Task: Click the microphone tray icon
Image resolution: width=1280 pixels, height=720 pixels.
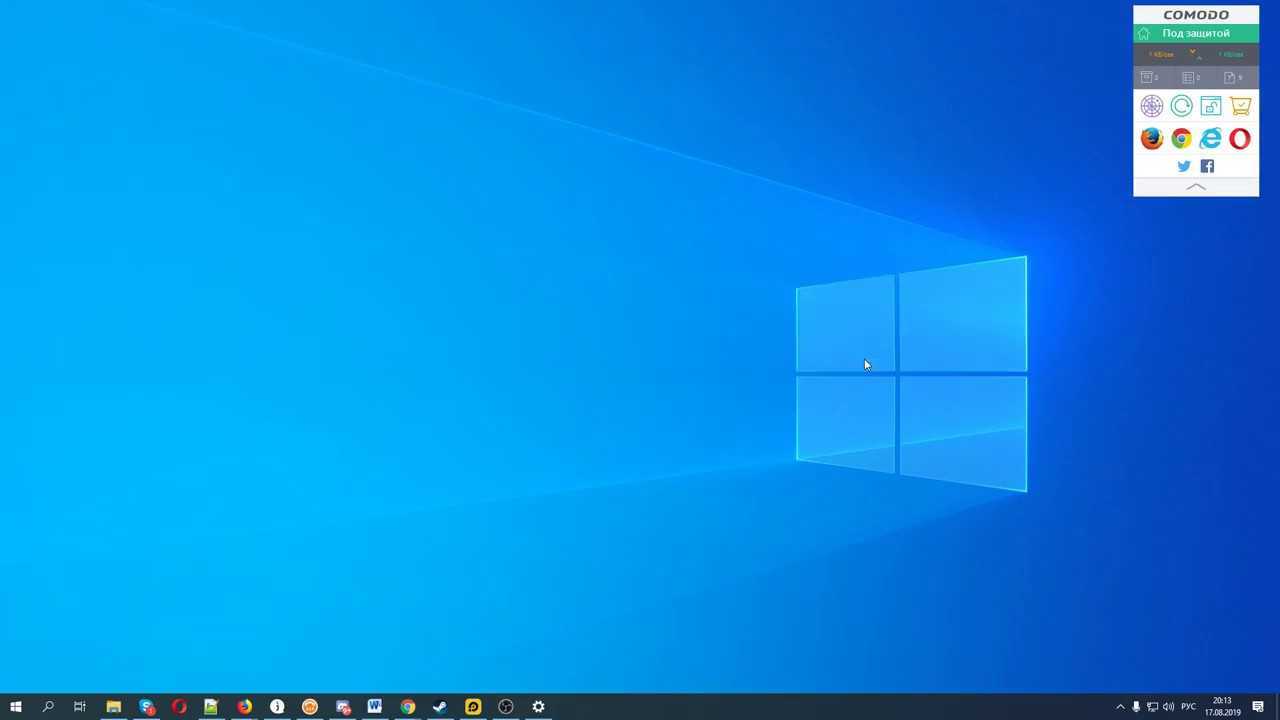Action: click(x=1136, y=707)
